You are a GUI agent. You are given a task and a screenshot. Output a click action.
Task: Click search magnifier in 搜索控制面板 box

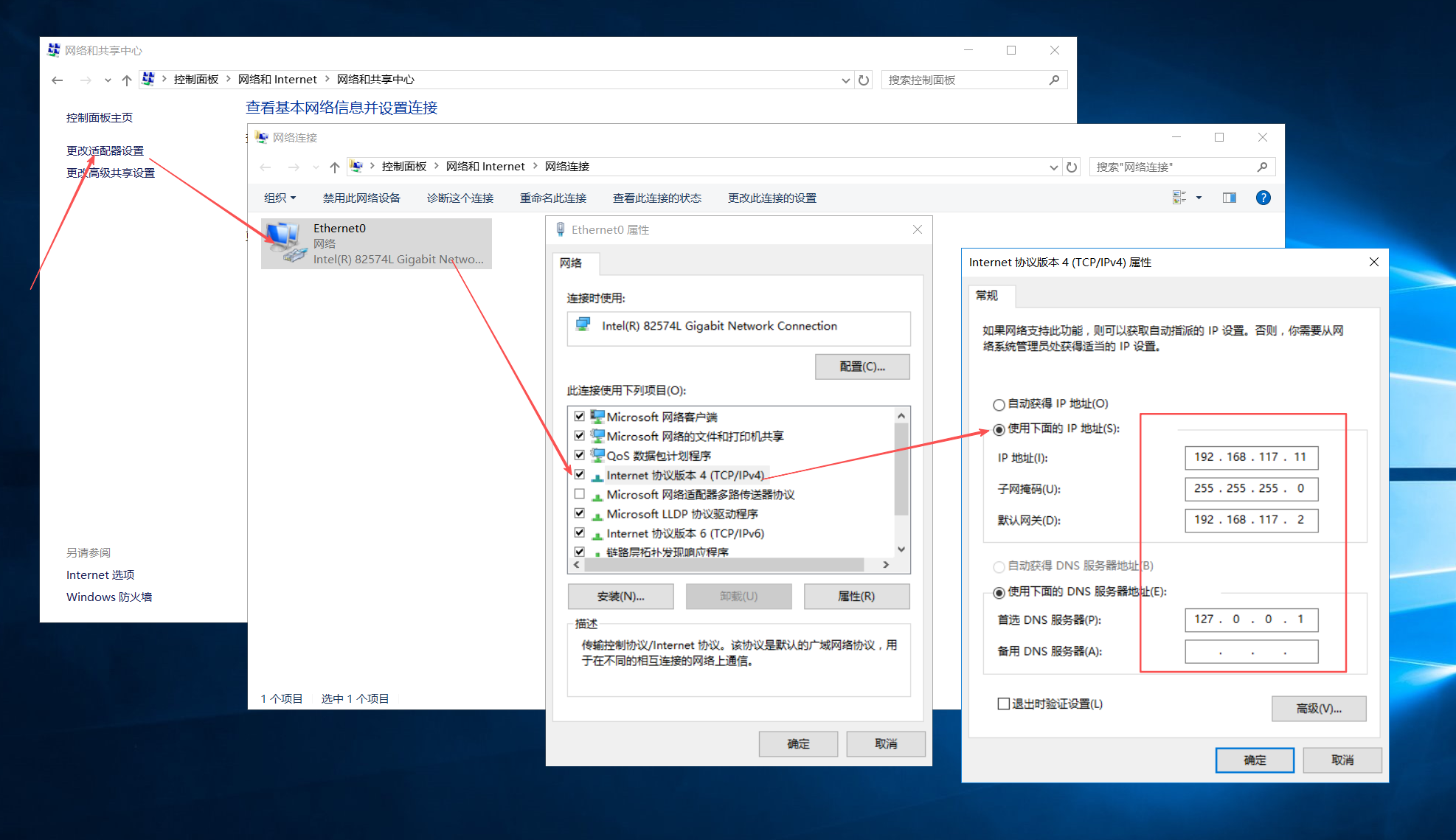[x=1054, y=80]
